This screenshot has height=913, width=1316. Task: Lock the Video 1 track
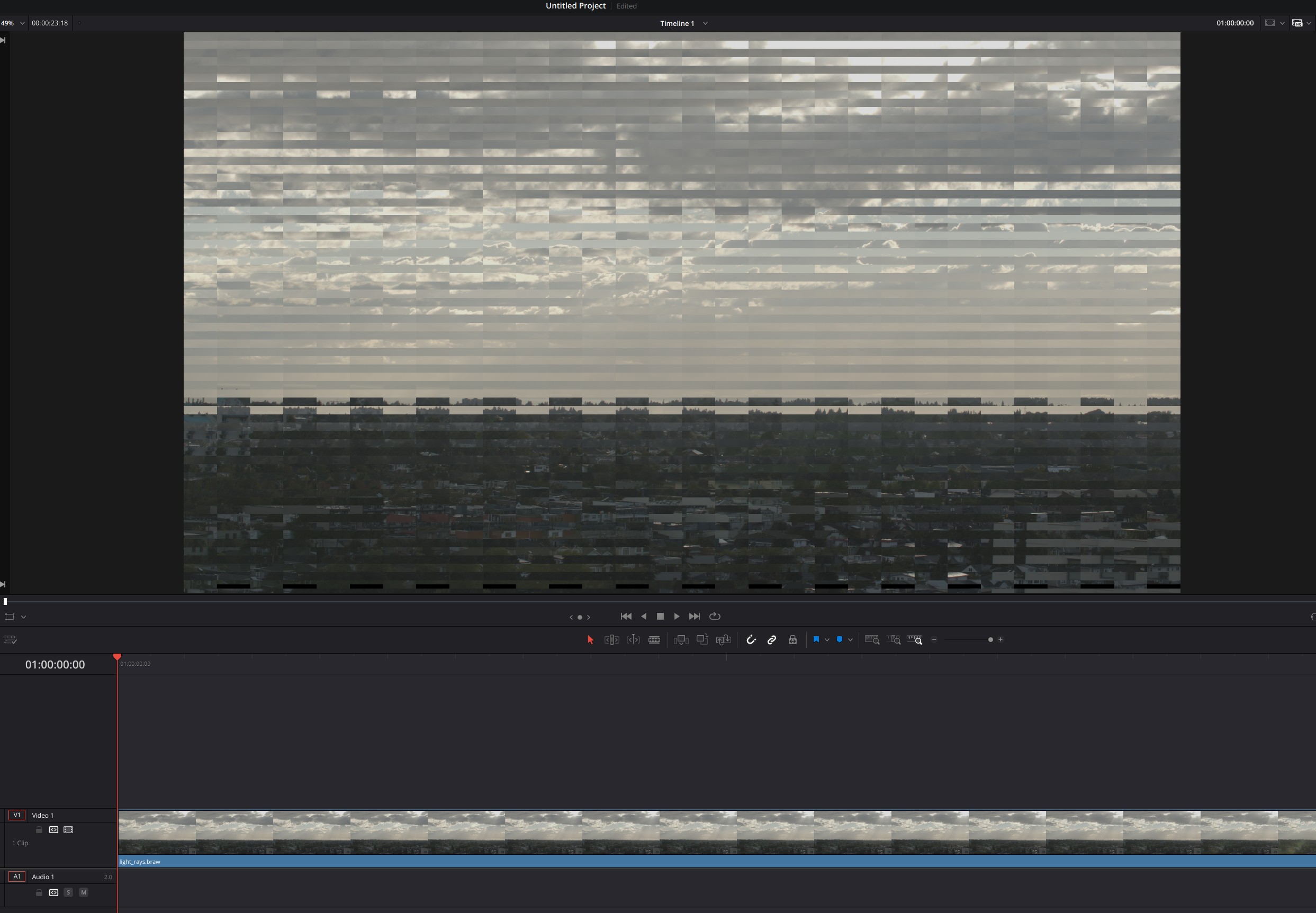(x=40, y=830)
